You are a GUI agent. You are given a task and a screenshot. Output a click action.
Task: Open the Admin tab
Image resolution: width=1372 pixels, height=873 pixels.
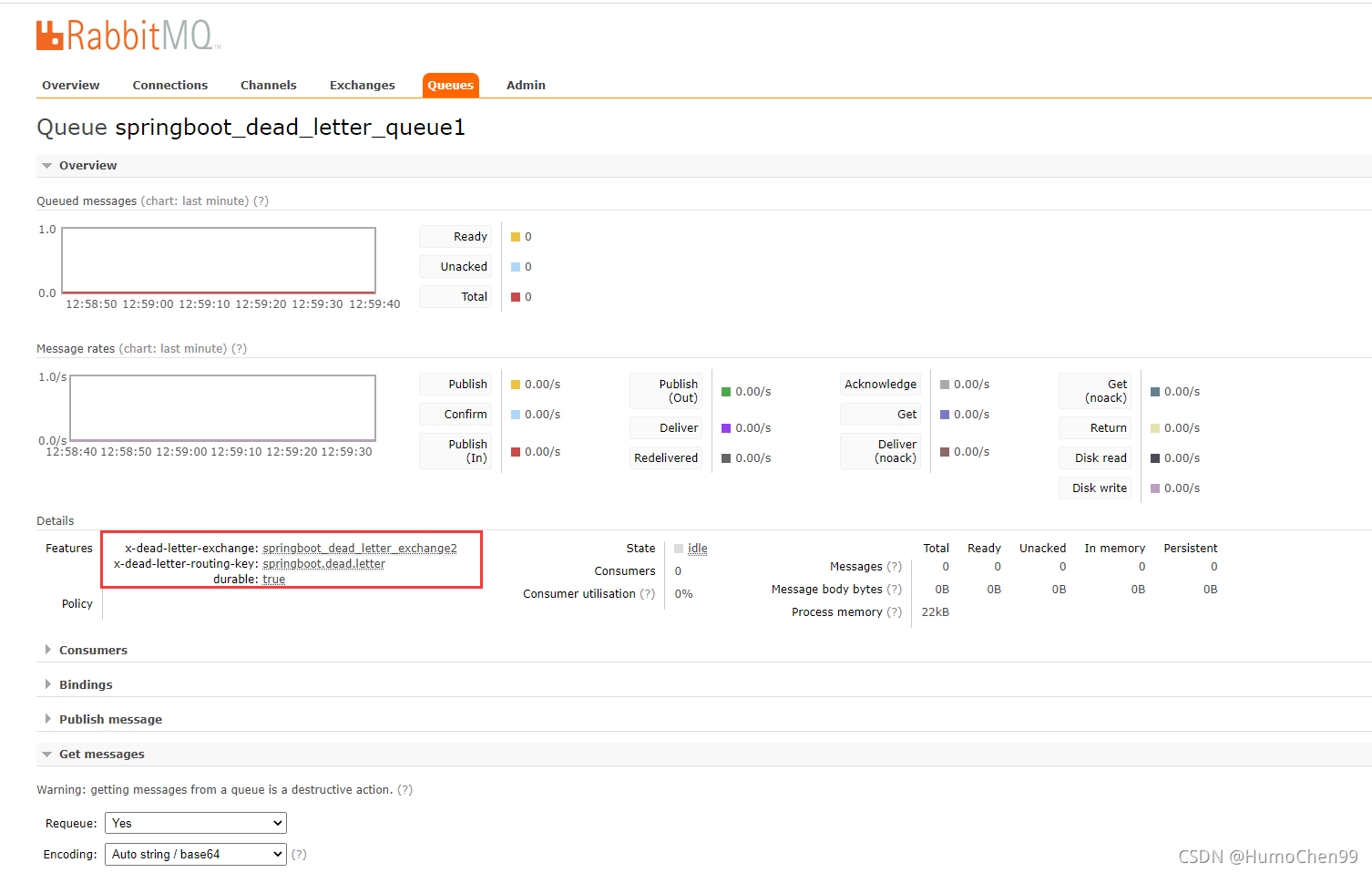point(526,85)
